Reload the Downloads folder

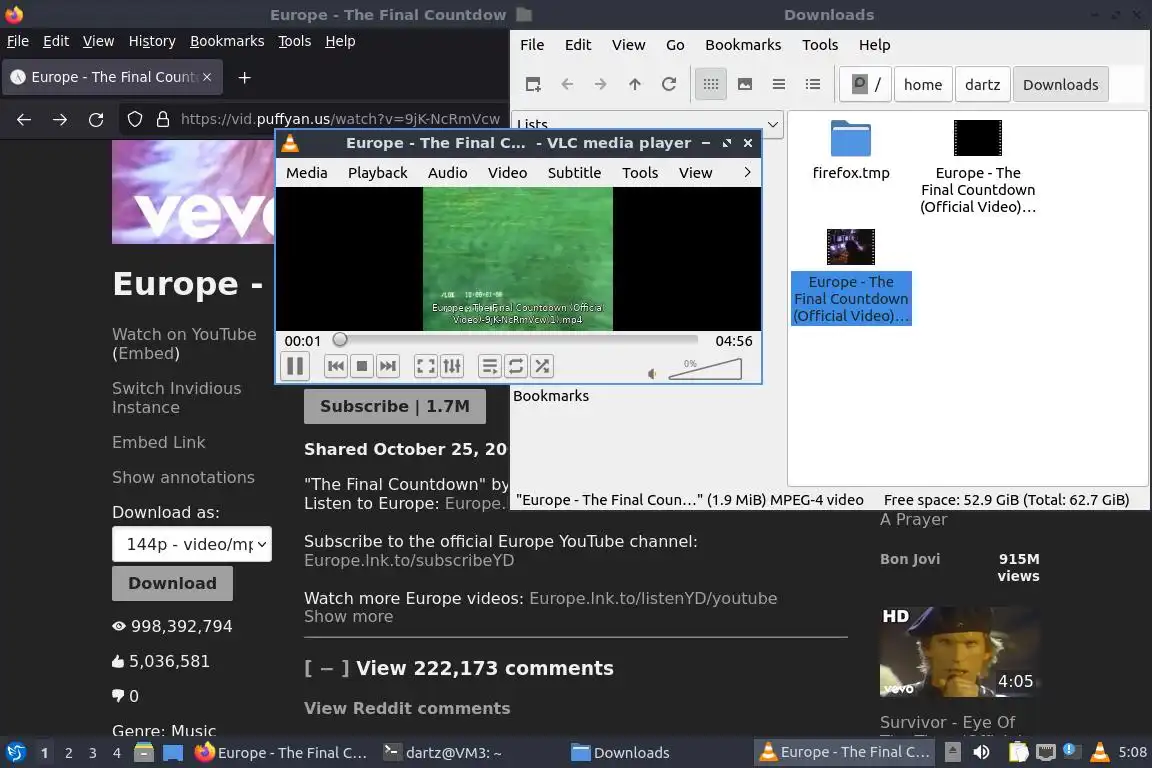click(x=669, y=85)
